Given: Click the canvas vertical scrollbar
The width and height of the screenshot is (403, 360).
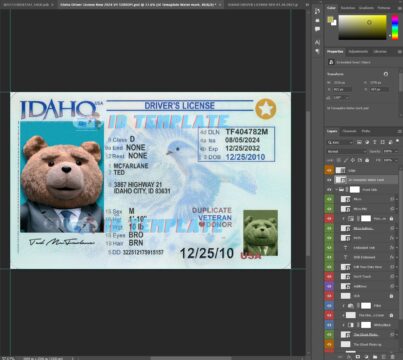Looking at the screenshot, I should [x=308, y=183].
